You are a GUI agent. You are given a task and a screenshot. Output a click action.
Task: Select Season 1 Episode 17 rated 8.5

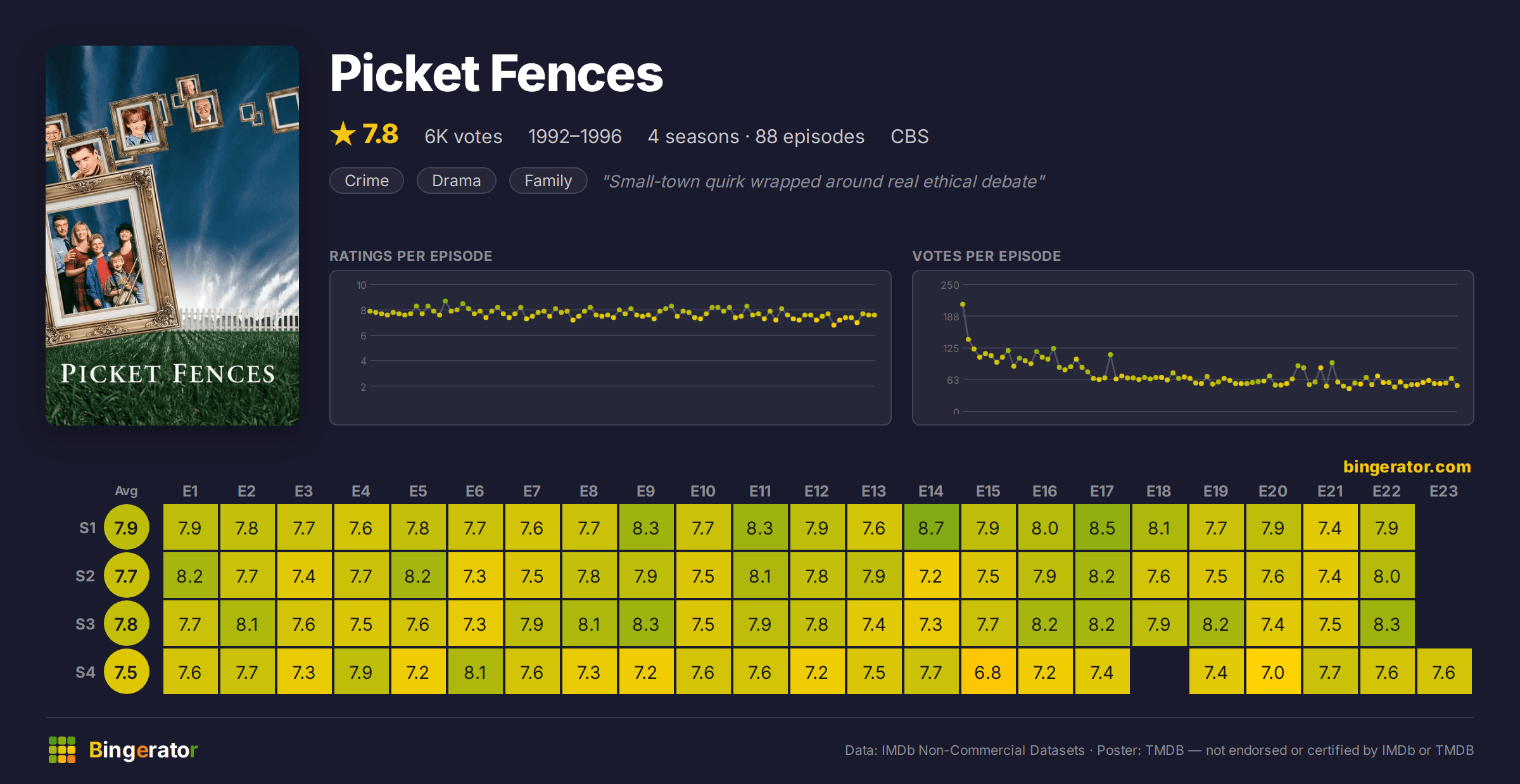pos(1102,528)
